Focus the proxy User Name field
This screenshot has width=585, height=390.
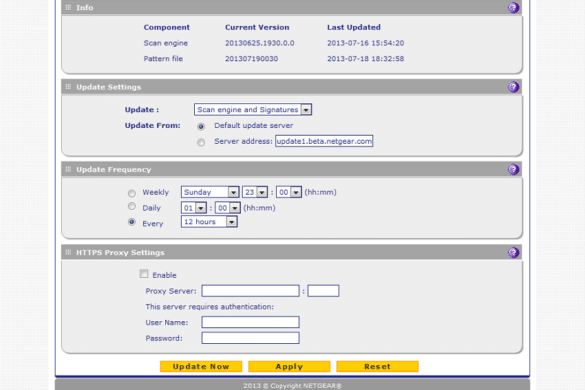tap(250, 322)
